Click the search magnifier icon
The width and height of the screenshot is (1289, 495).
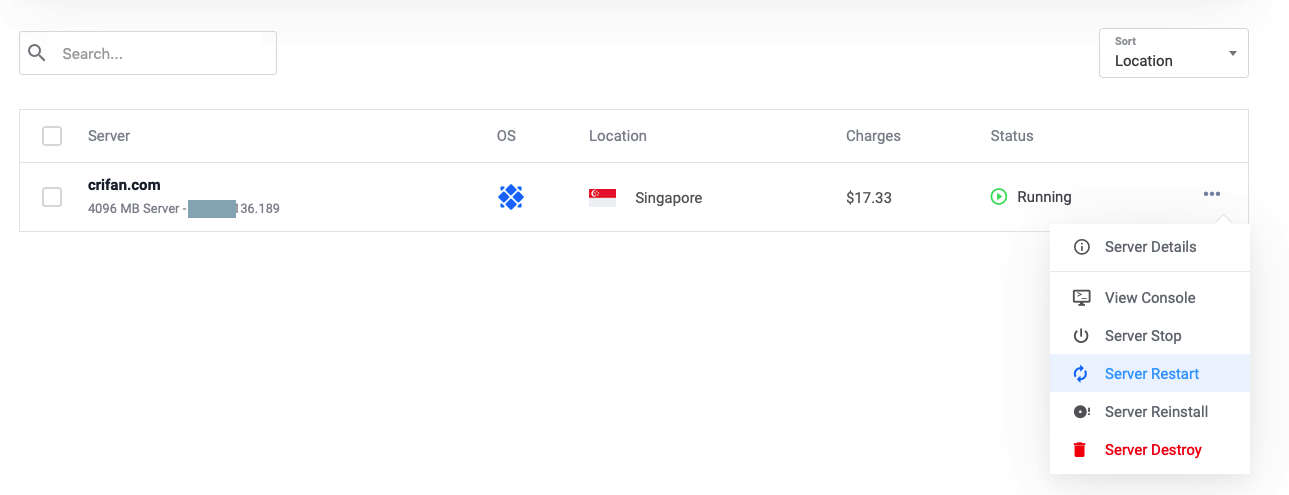[x=37, y=53]
